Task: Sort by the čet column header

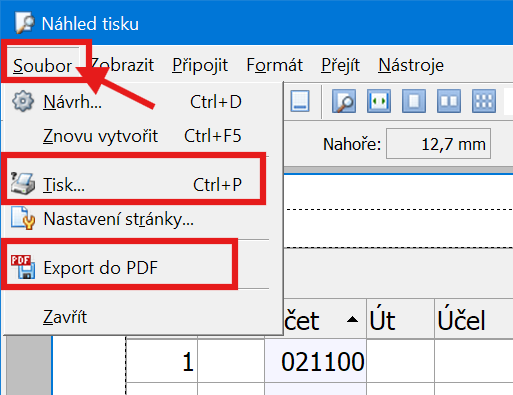Action: (325, 319)
